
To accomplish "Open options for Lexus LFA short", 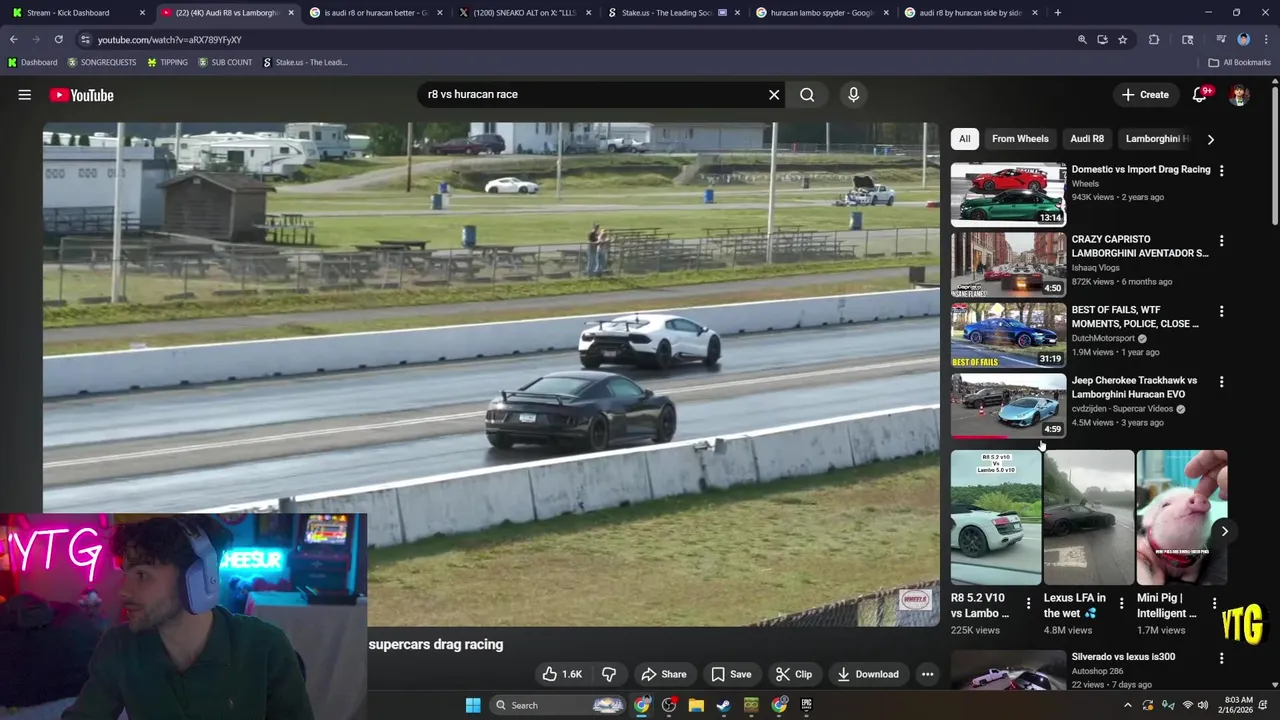I will click(x=1121, y=604).
